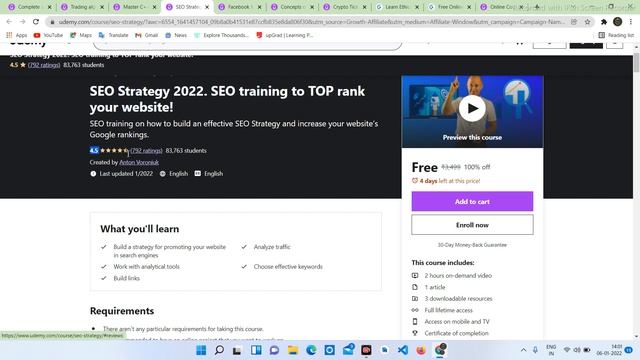Open the Reading list
The width and height of the screenshot is (640, 360).
click(616, 35)
